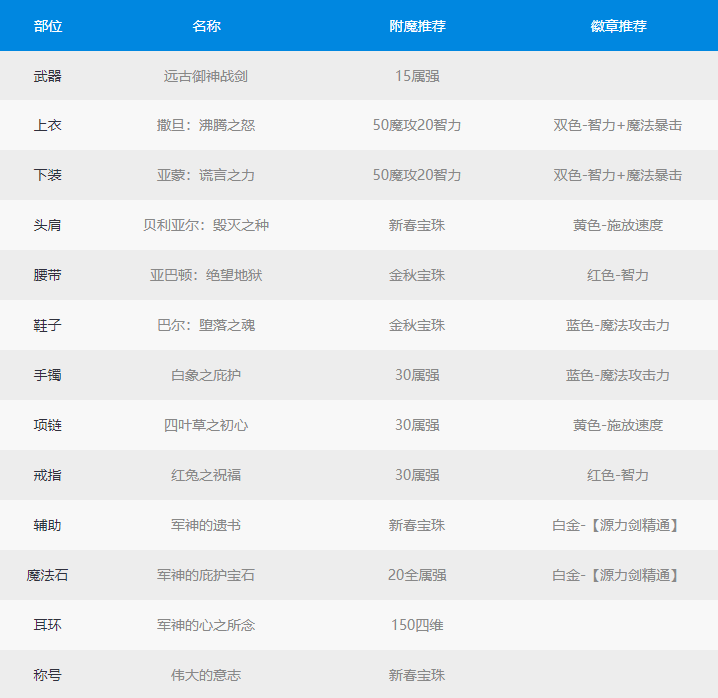
Task: Click 亚巴顿：绝望地狱 belt name
Action: pos(206,276)
